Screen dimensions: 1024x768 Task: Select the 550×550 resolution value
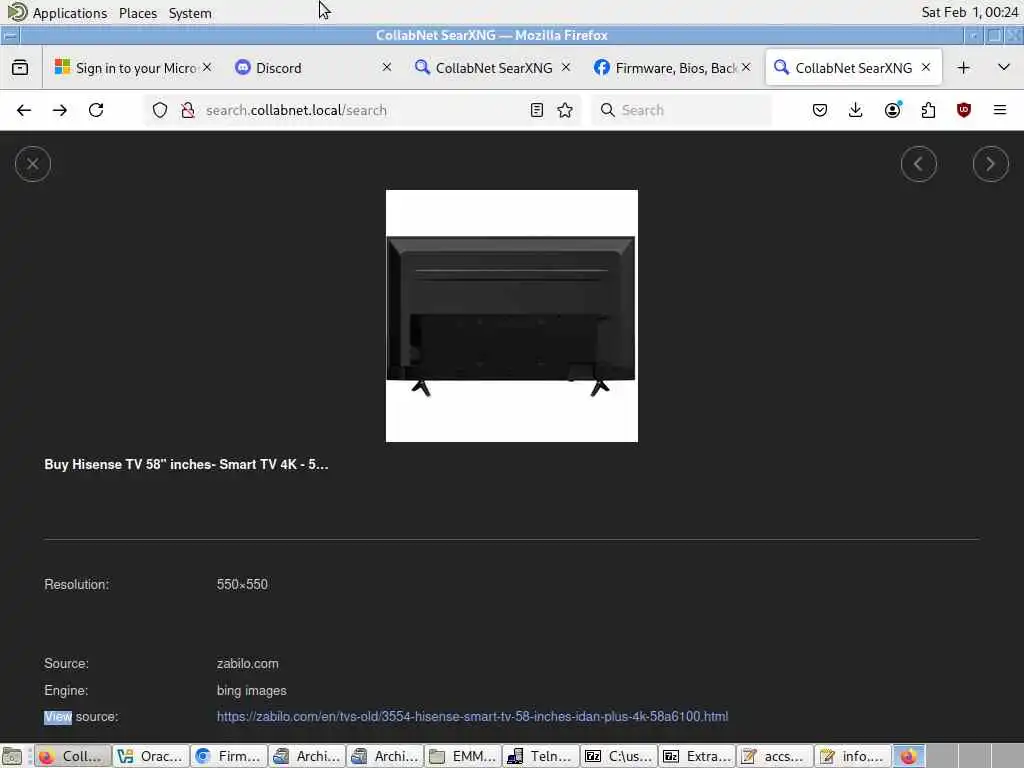(242, 584)
